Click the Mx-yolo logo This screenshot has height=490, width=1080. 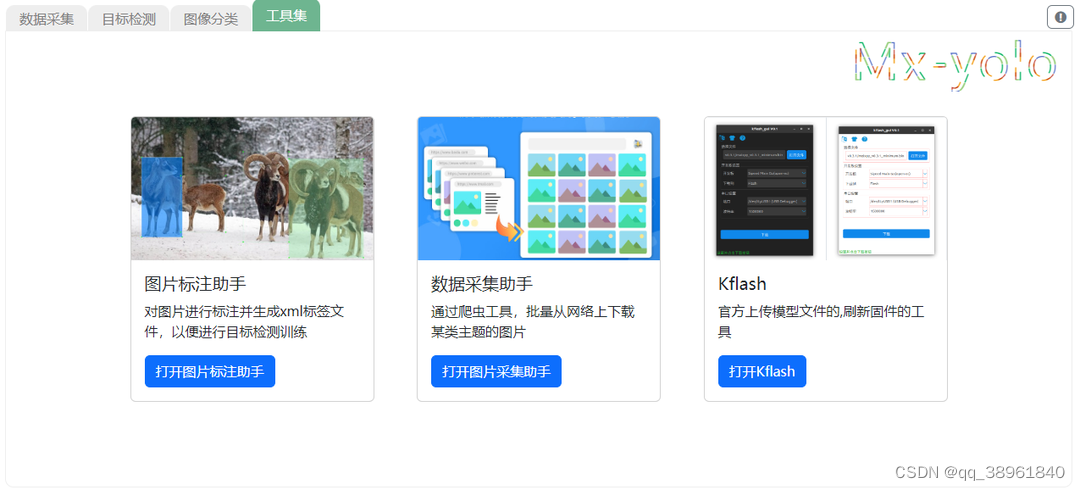pyautogui.click(x=955, y=66)
